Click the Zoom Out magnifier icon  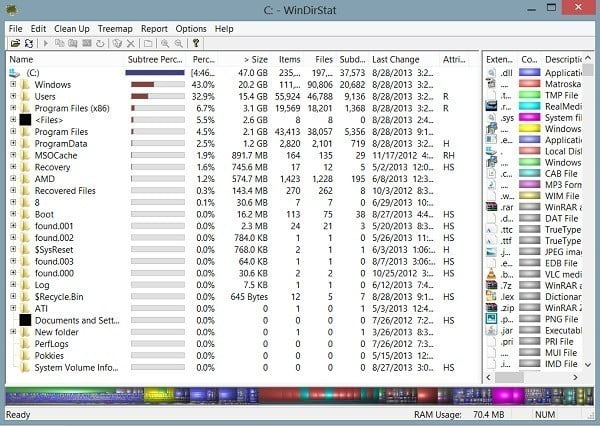[x=179, y=44]
